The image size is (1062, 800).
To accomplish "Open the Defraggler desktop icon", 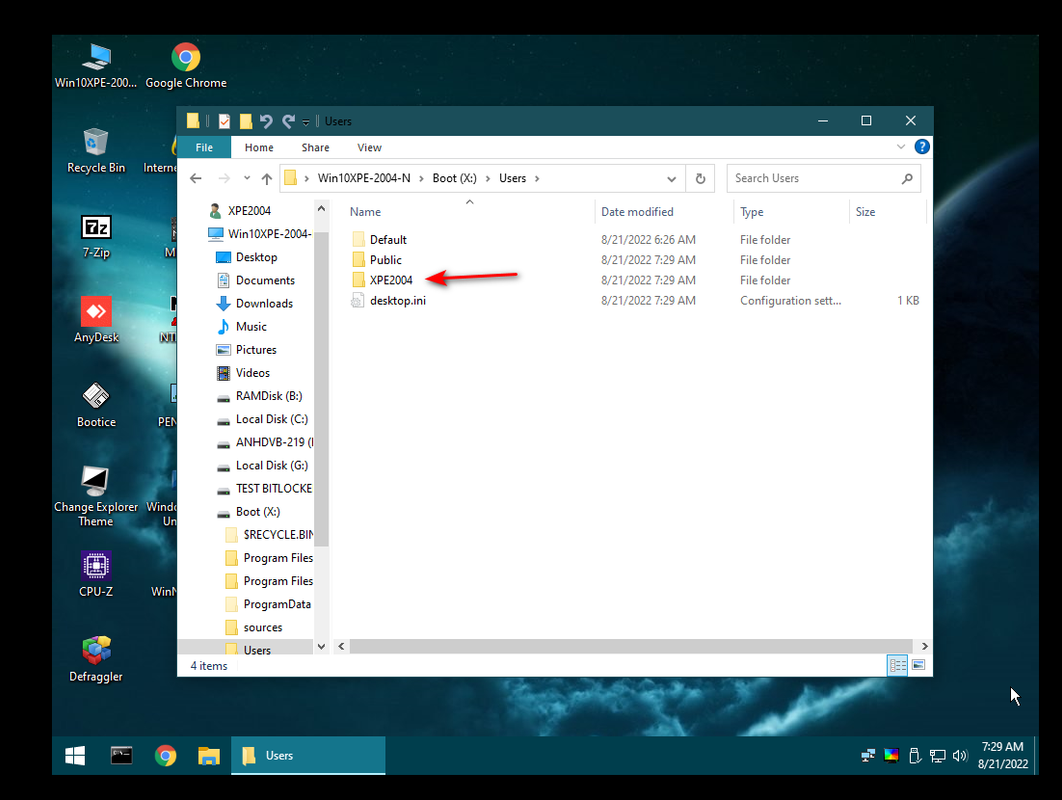I will click(x=95, y=660).
